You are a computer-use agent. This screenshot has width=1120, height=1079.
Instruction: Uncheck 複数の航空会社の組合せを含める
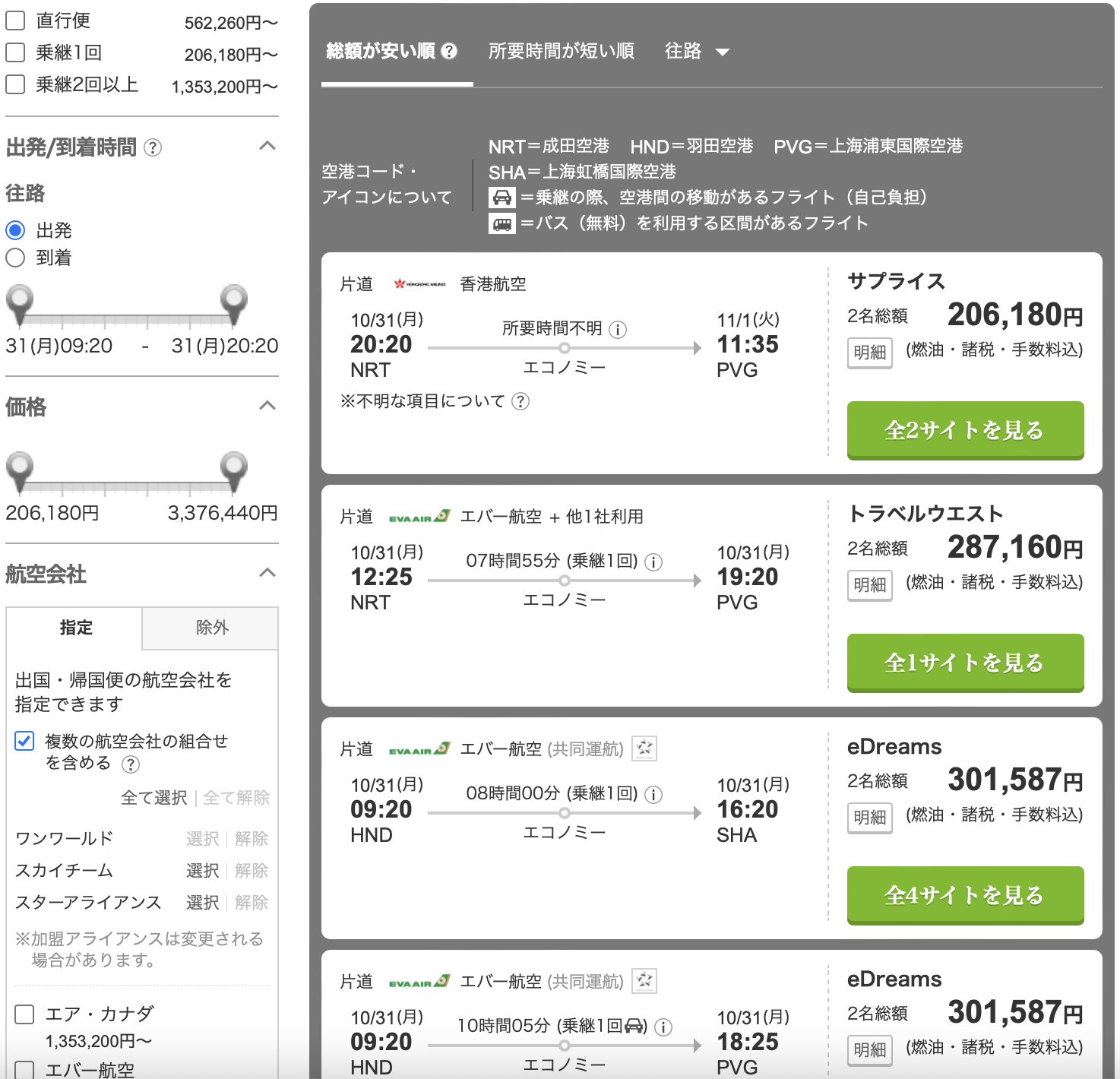tap(24, 741)
